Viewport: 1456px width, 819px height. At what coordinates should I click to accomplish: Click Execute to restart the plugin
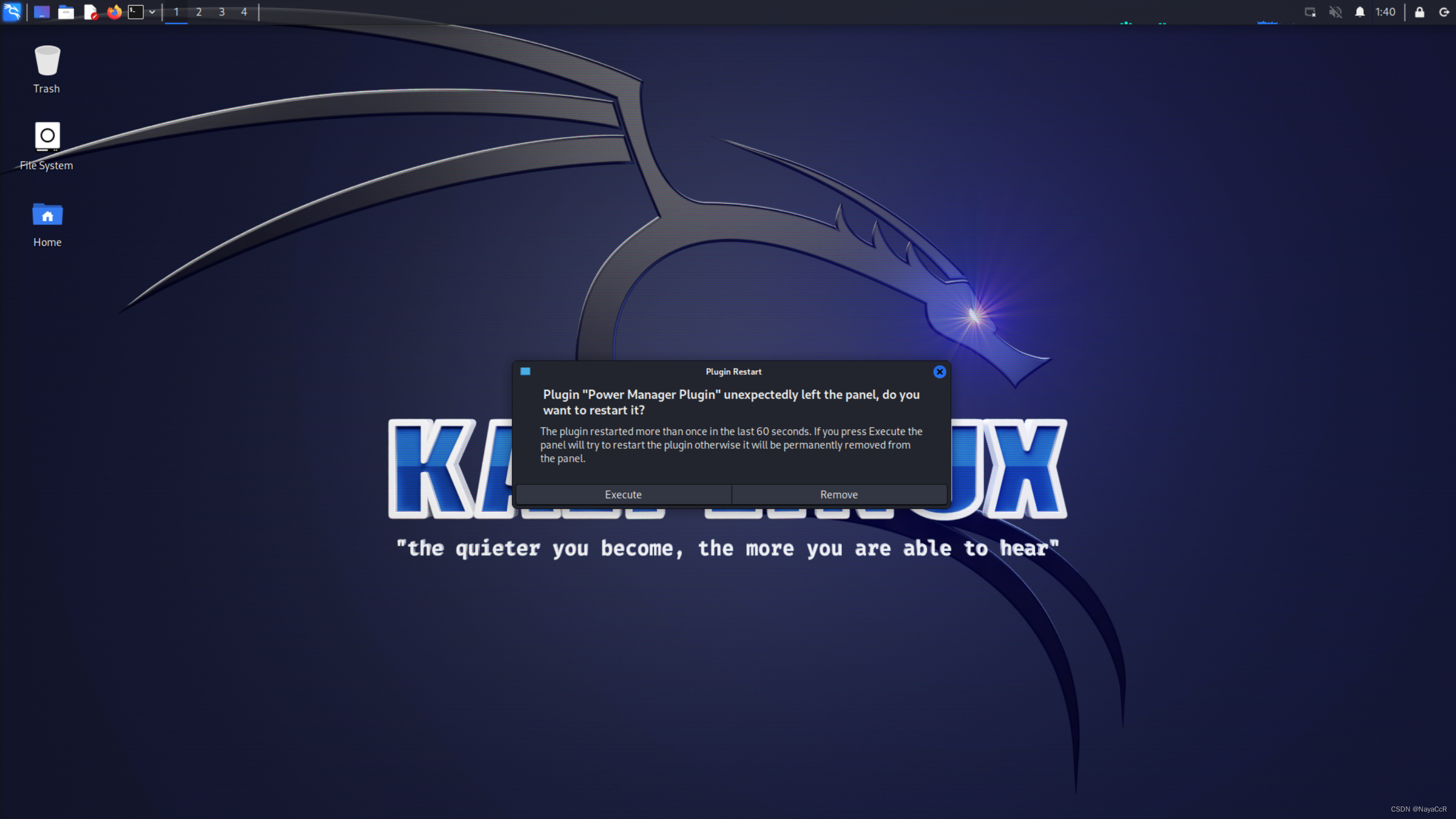click(623, 494)
